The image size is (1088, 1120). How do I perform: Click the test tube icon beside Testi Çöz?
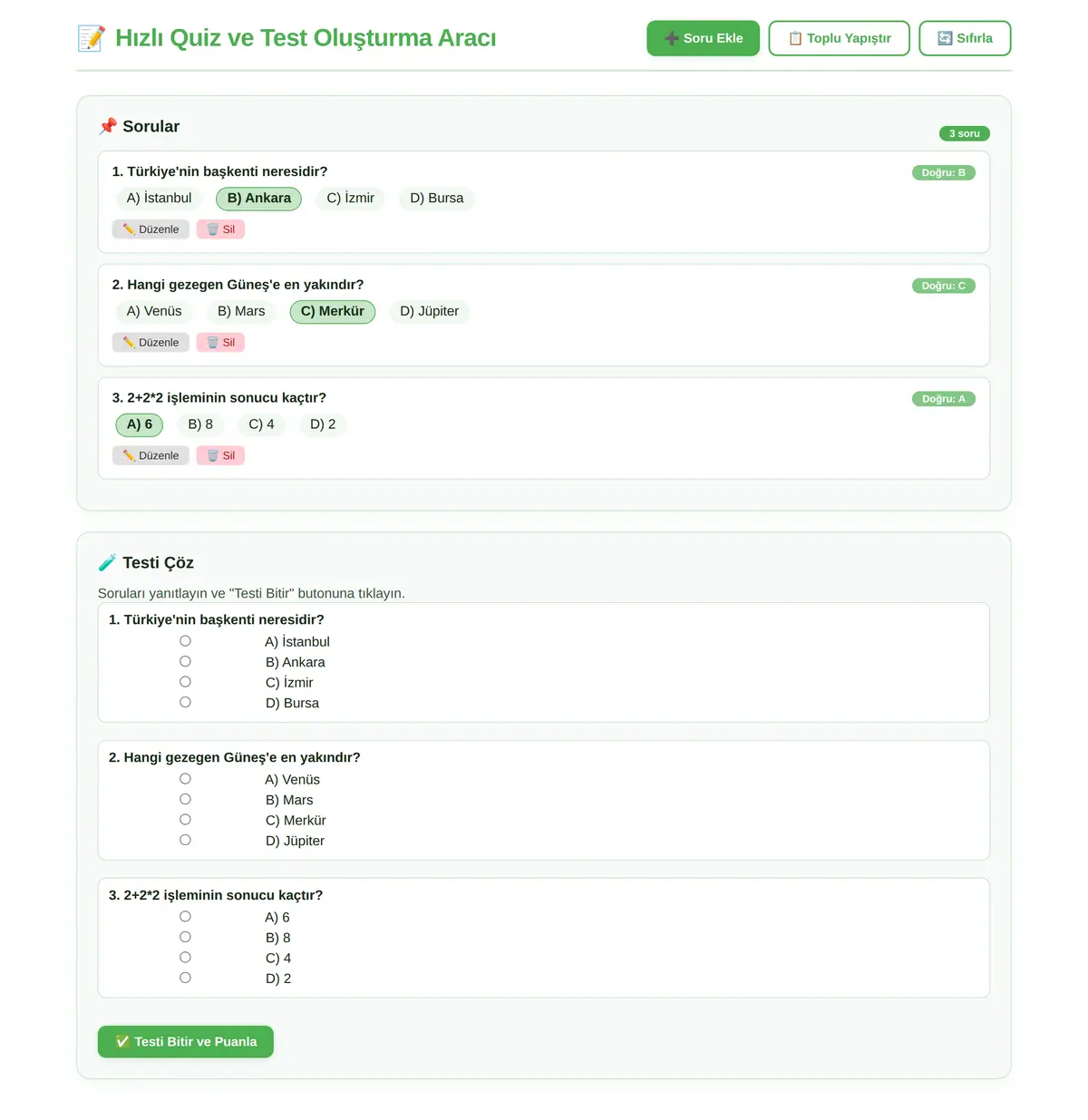(x=108, y=562)
